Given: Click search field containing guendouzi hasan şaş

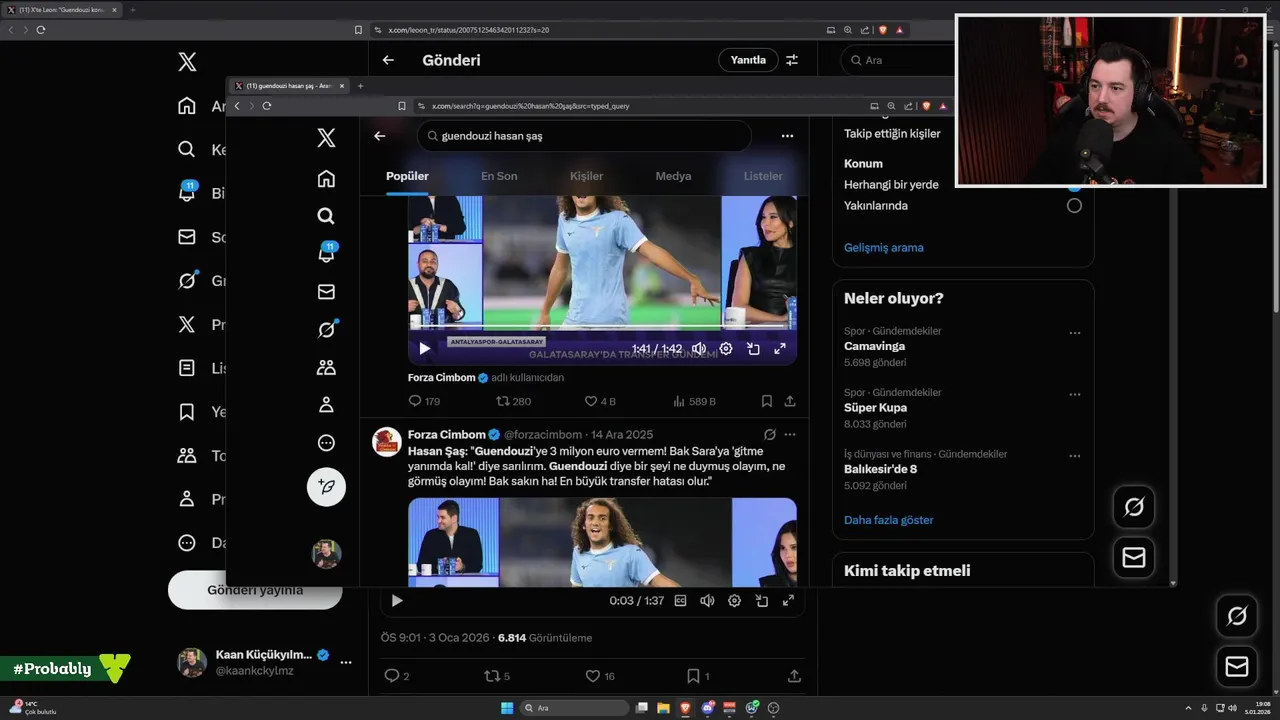Looking at the screenshot, I should tap(584, 136).
